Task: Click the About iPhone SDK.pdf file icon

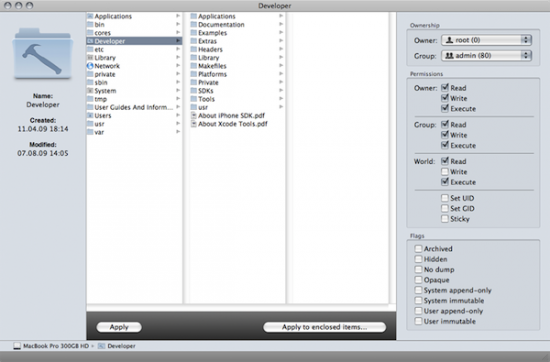Action: (x=193, y=115)
